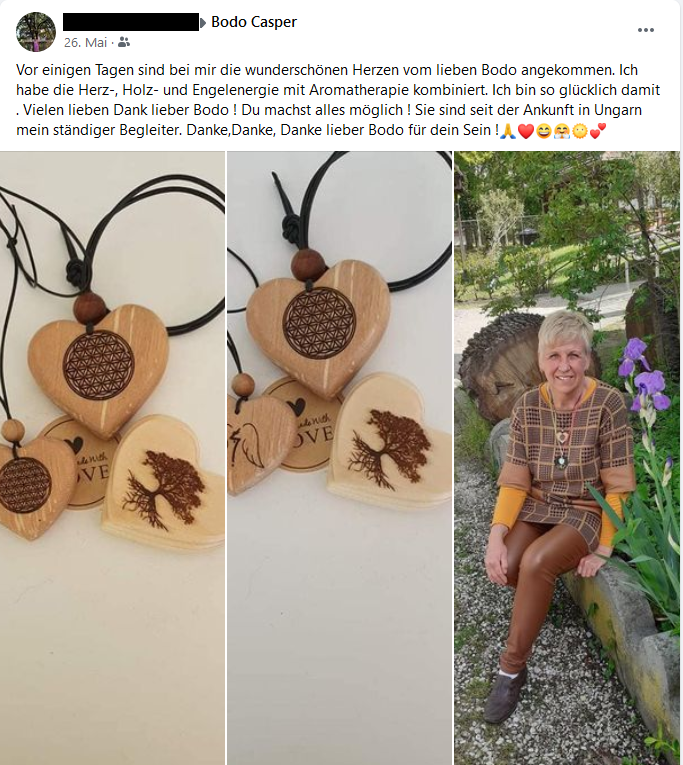Viewport: 683px width, 765px height.
Task: Open Bodo Casper's profile link
Action: 254,22
